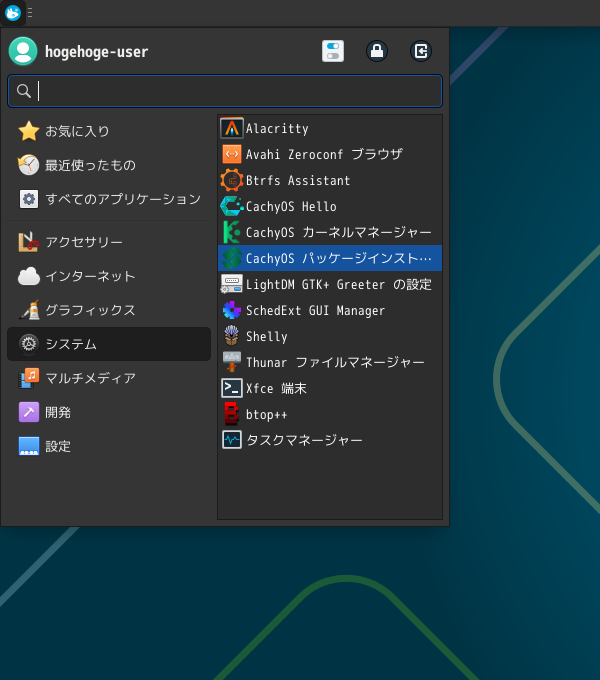Open the お気に入り favorites label
The width and height of the screenshot is (600, 680).
pyautogui.click(x=78, y=131)
